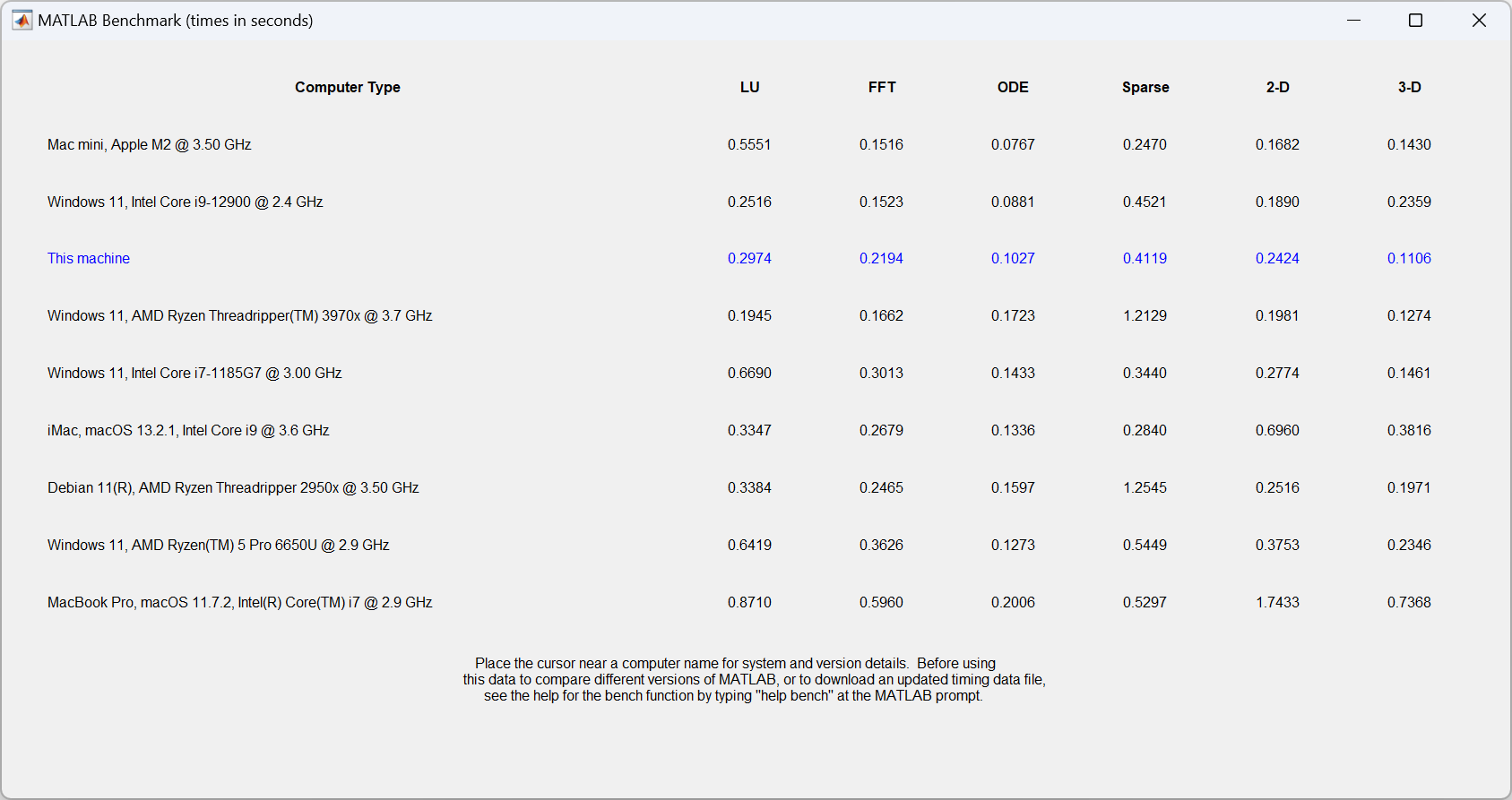The width and height of the screenshot is (1512, 800).
Task: Click This machine 3-D value 0.1106
Action: 1409,258
